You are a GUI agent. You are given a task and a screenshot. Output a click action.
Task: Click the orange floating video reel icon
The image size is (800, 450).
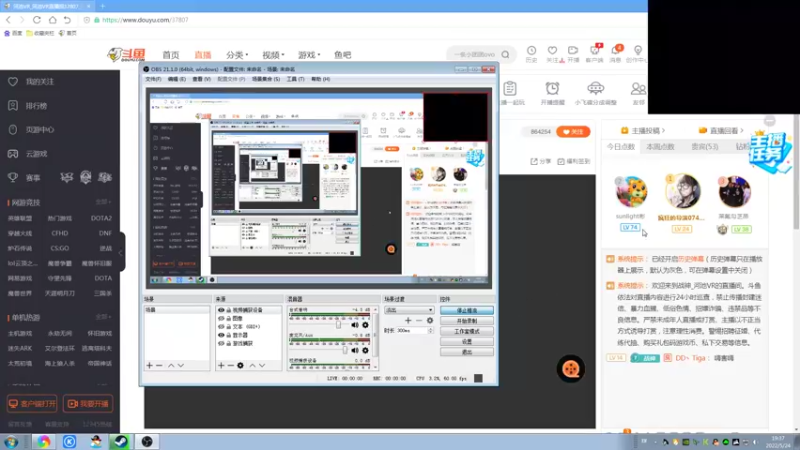[x=570, y=369]
